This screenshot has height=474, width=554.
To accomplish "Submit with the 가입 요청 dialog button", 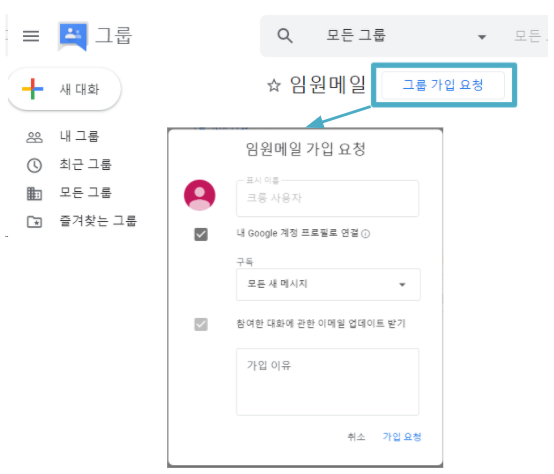I will coord(402,437).
